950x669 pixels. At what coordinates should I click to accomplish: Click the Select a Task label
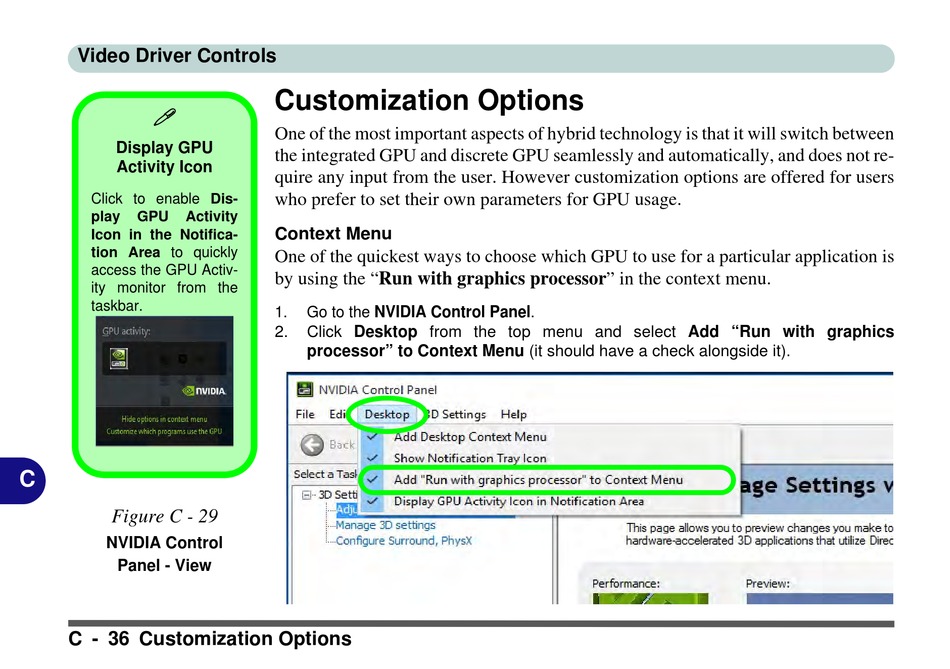pos(325,474)
